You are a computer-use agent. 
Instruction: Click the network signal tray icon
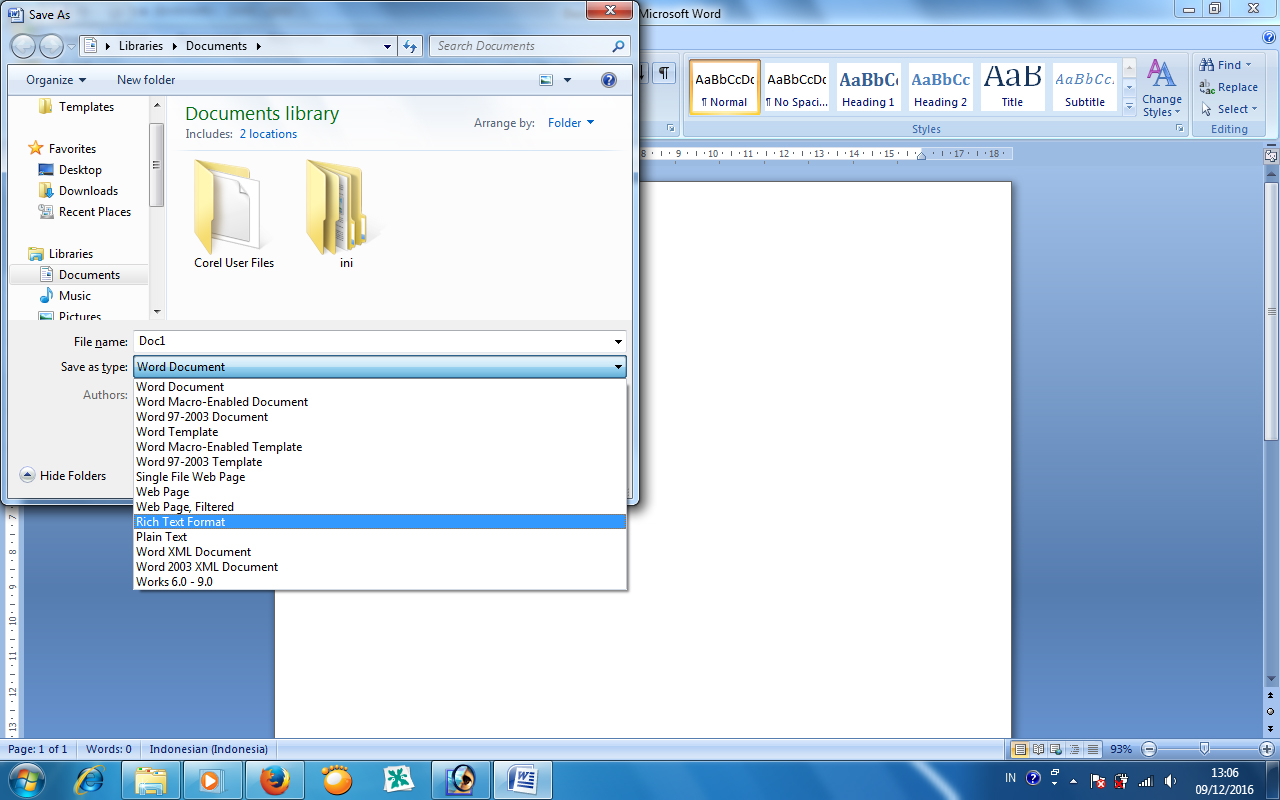(x=1144, y=780)
